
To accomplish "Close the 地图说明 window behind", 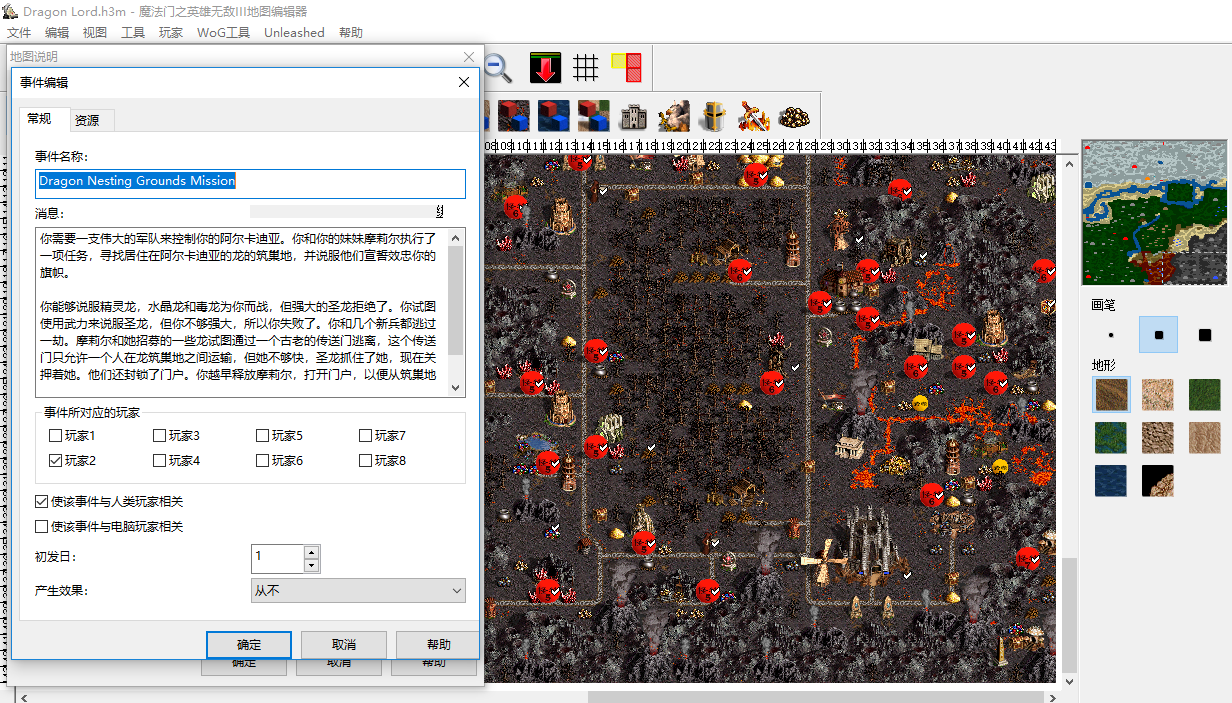I will [469, 57].
